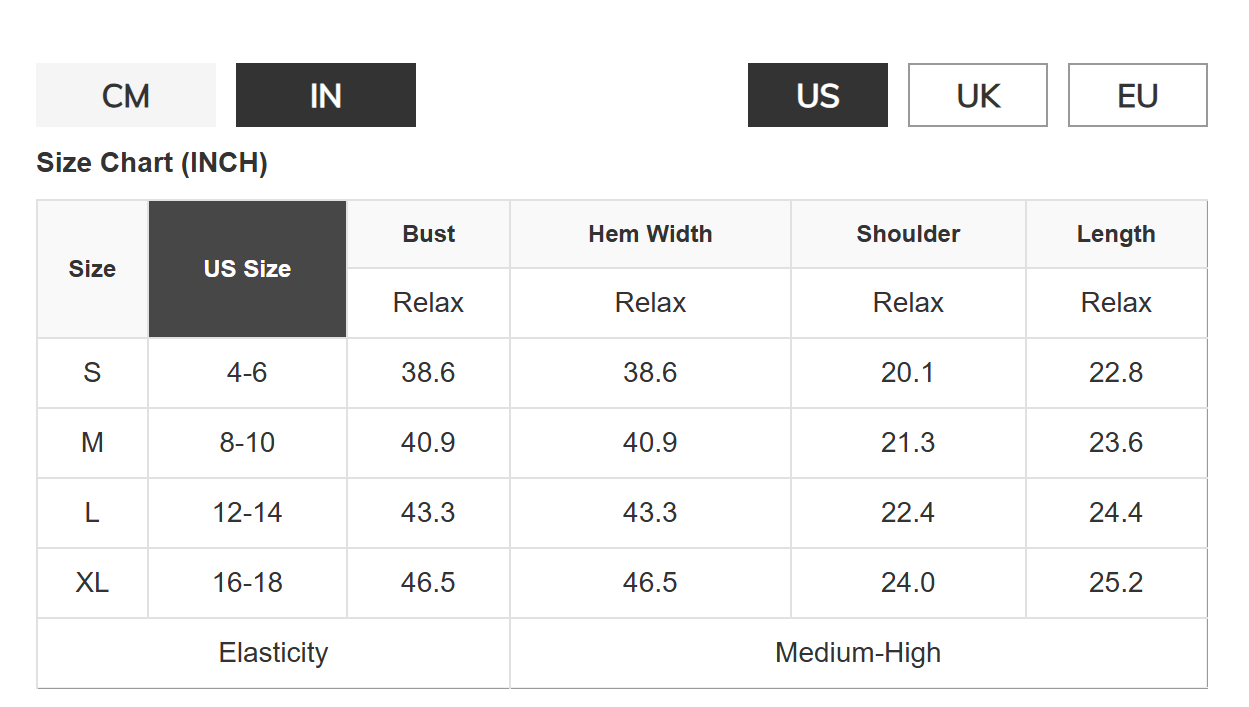Click the Size Chart (INCH) heading

tap(152, 163)
